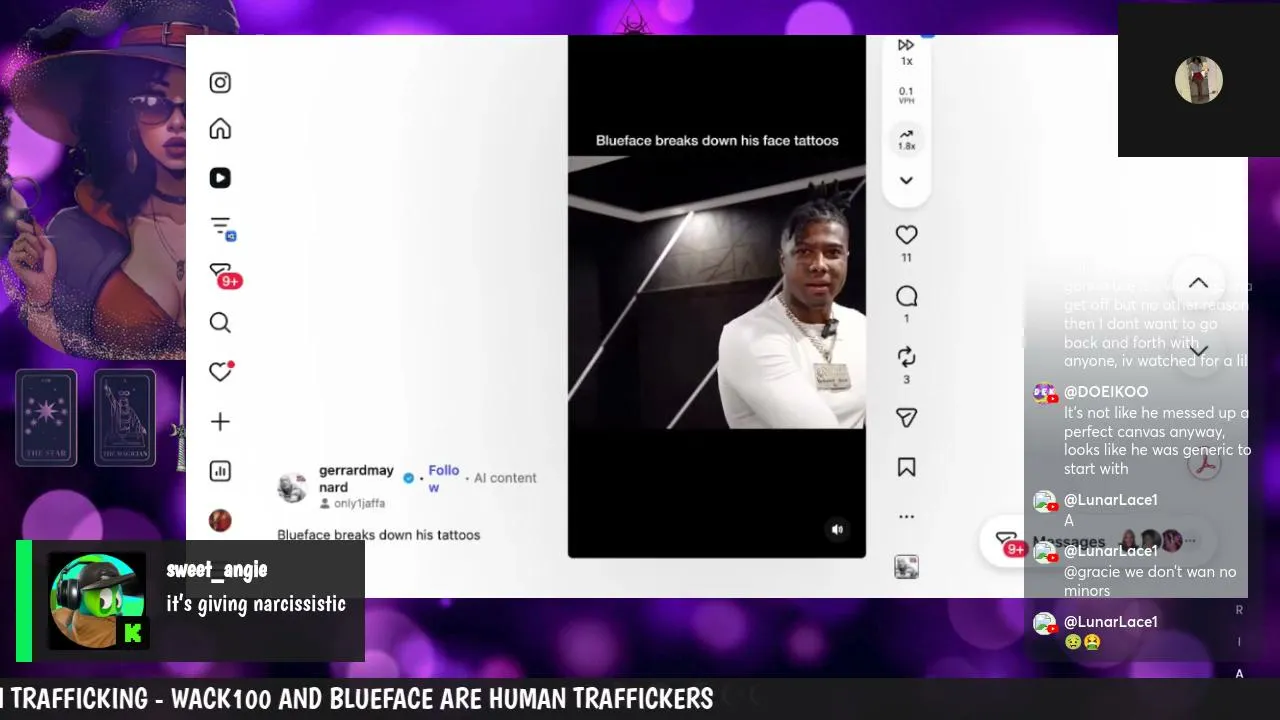This screenshot has width=1280, height=720.
Task: Collapse the speed controls with the down chevron
Action: click(x=906, y=181)
